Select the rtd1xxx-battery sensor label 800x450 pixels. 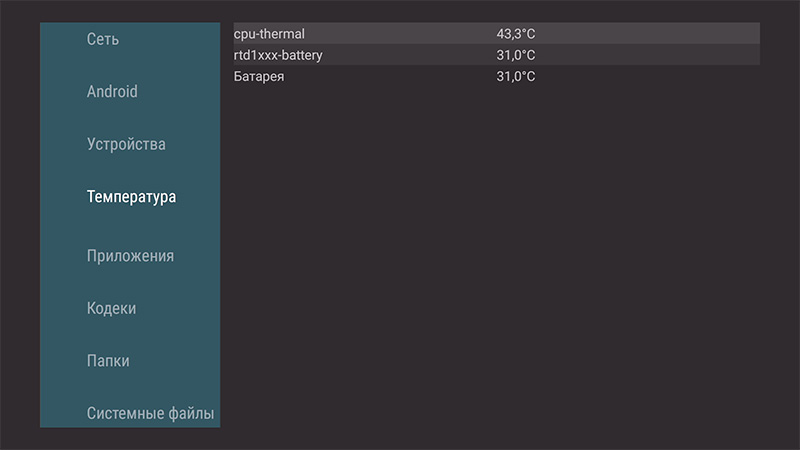point(278,55)
